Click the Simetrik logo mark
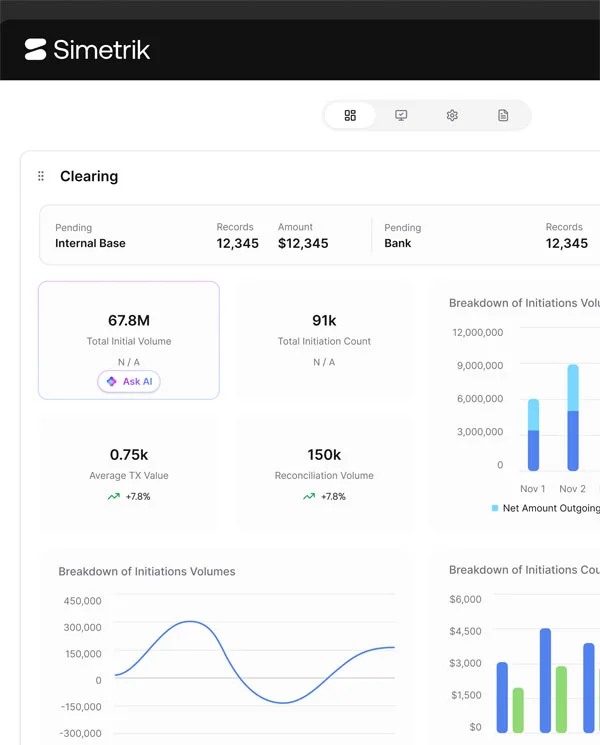This screenshot has height=745, width=600. [x=35, y=49]
